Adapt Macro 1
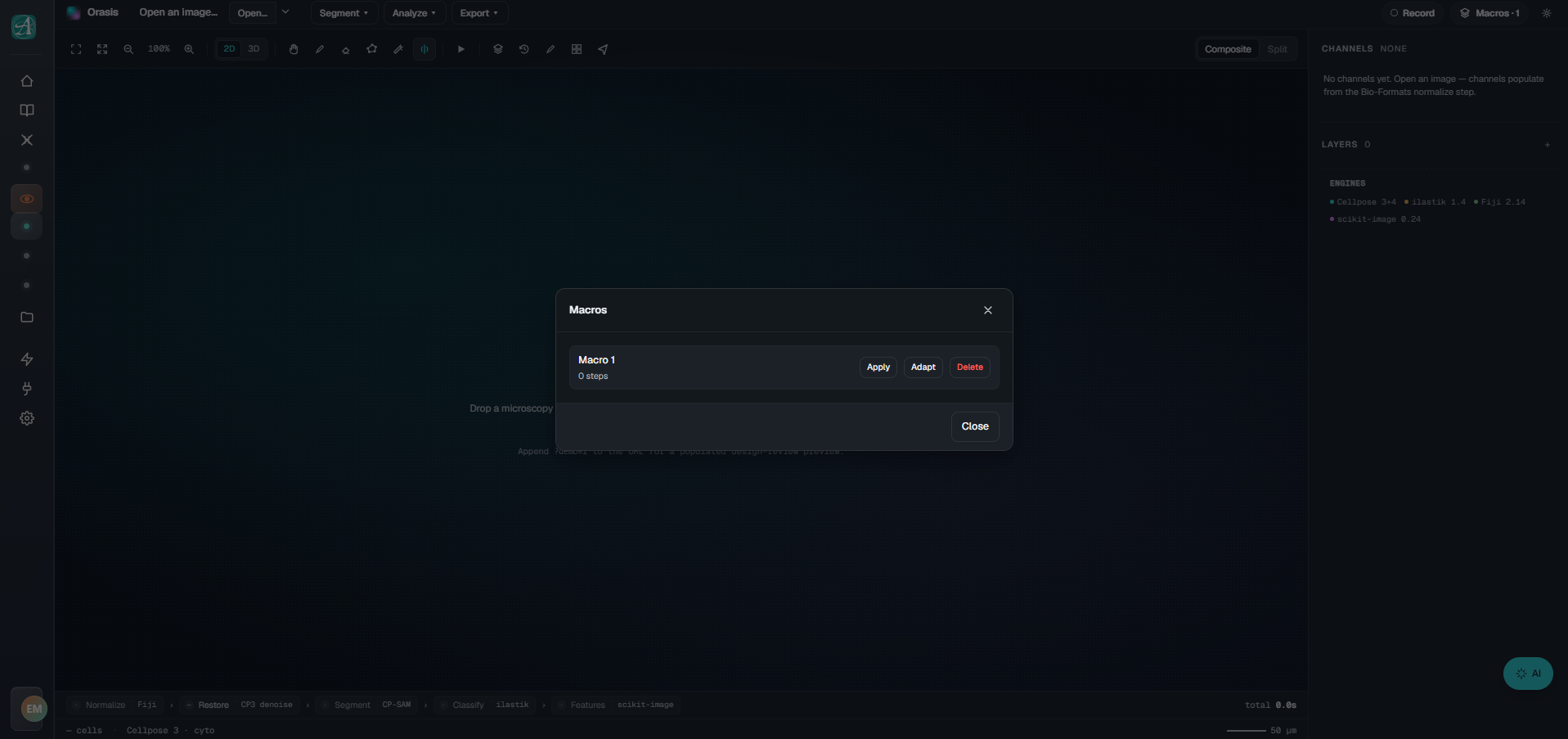 tap(923, 367)
